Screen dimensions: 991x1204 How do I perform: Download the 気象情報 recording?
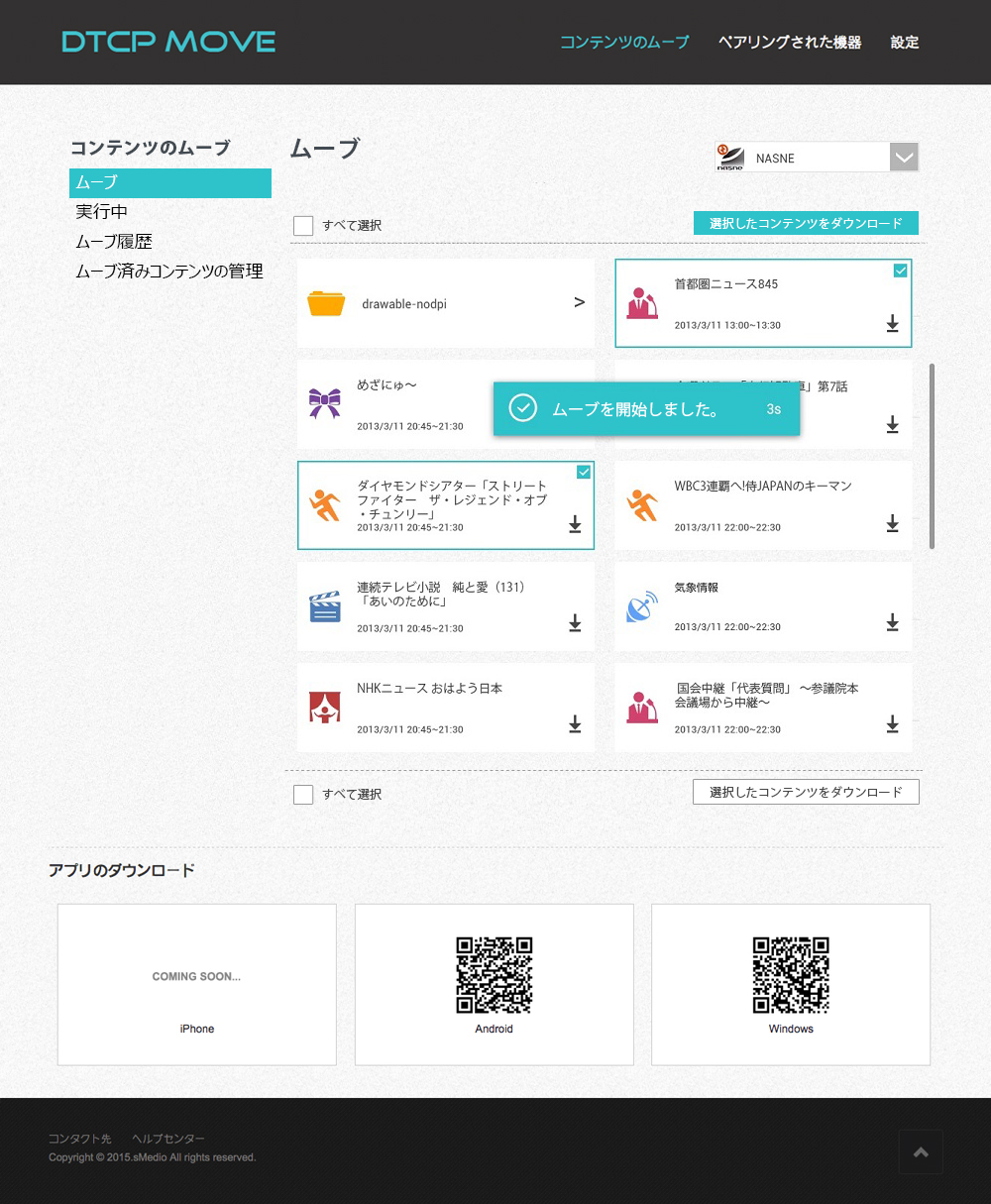(892, 623)
